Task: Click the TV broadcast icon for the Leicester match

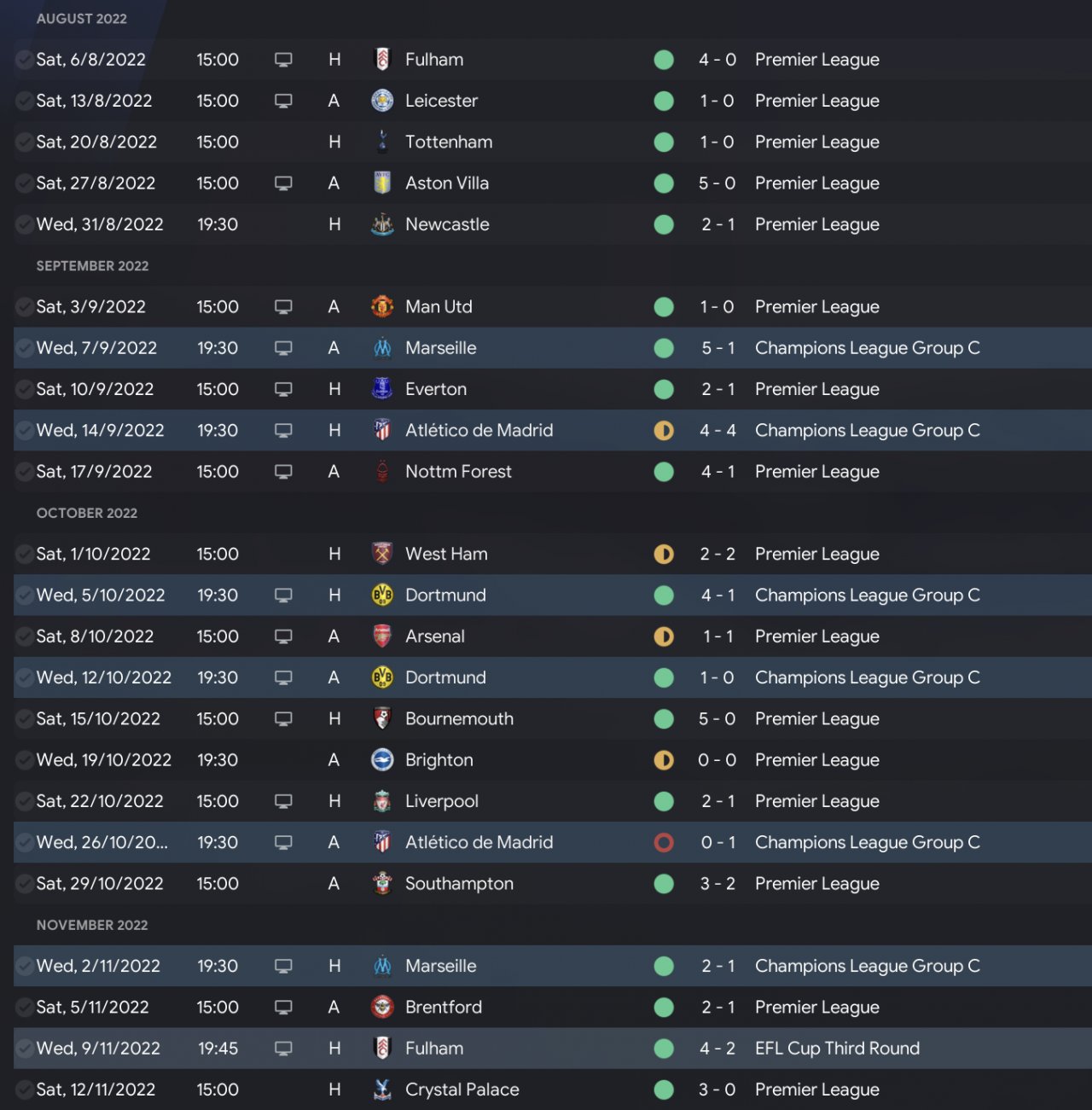Action: [283, 101]
